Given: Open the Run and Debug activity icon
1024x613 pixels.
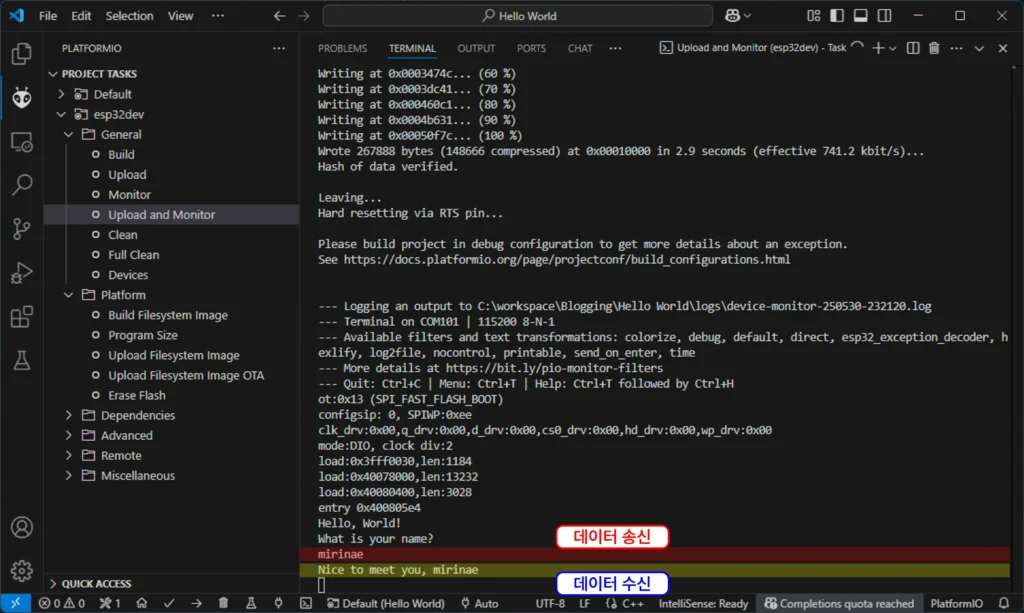Looking at the screenshot, I should coord(22,273).
